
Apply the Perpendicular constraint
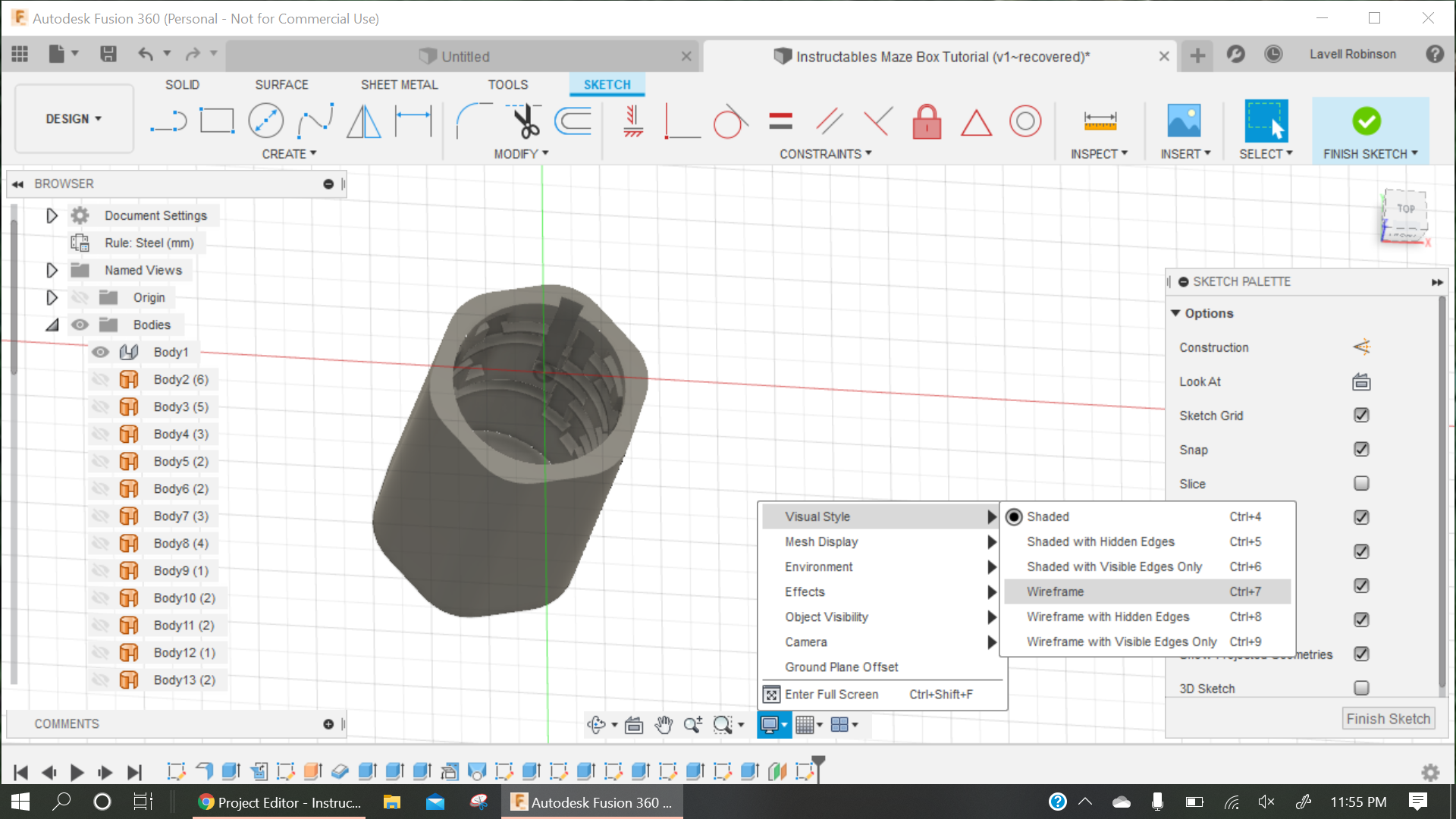click(878, 121)
